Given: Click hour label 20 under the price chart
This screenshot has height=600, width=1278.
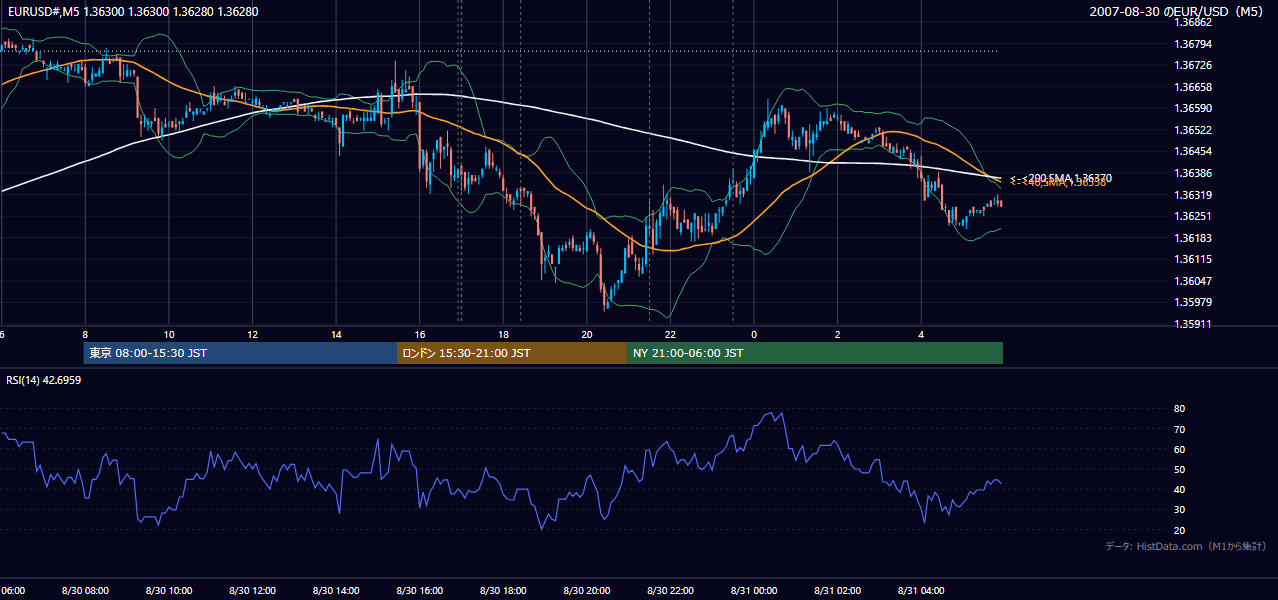Looking at the screenshot, I should (x=587, y=334).
